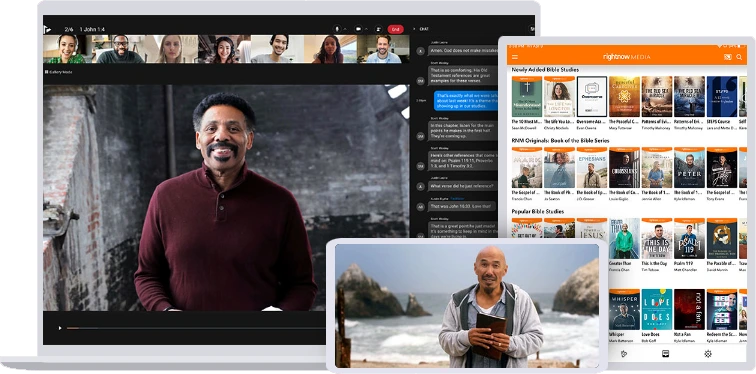
Task: Click the session title '1 John 1:4'
Action: coord(93,29)
